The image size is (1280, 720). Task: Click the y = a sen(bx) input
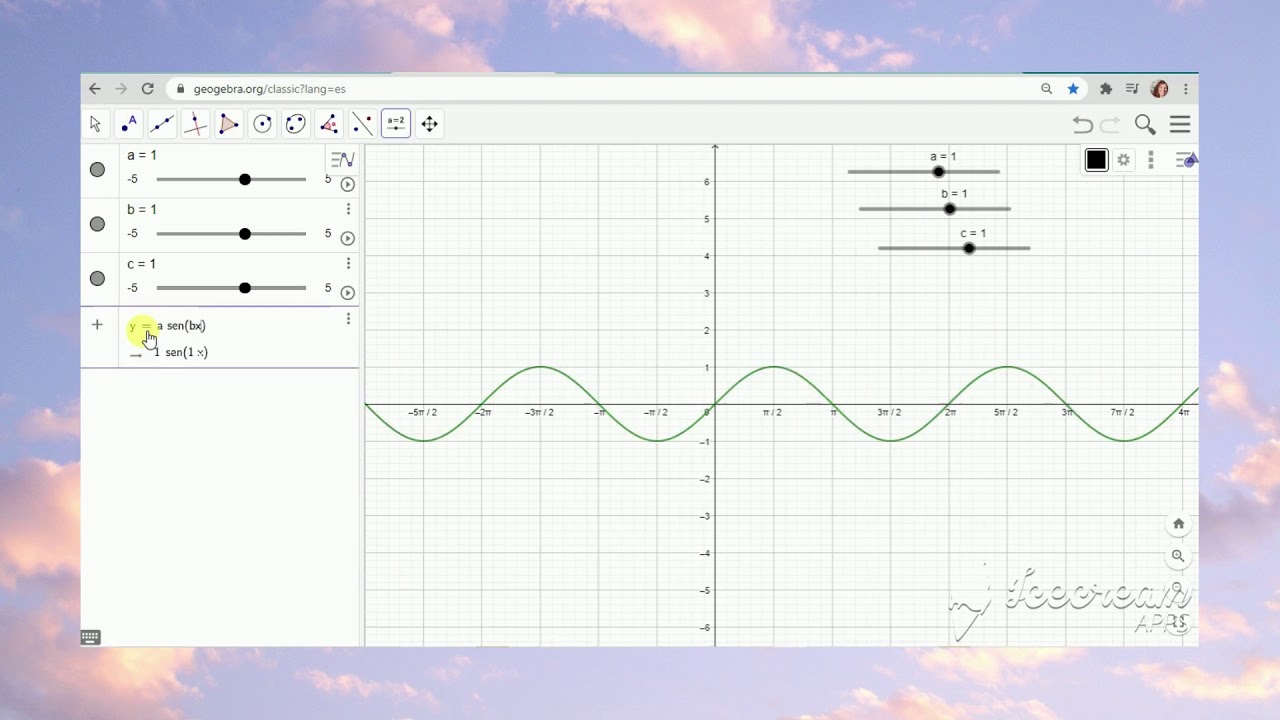168,326
